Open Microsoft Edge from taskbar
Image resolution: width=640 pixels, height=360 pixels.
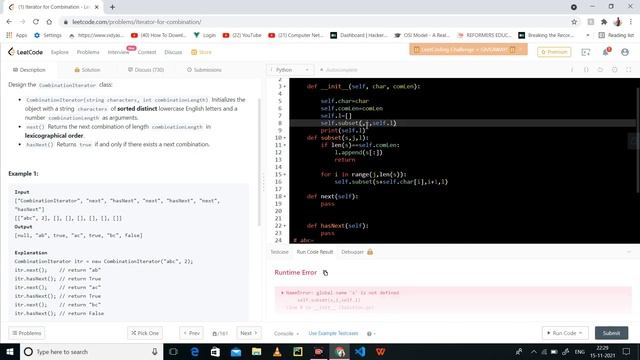tap(194, 351)
